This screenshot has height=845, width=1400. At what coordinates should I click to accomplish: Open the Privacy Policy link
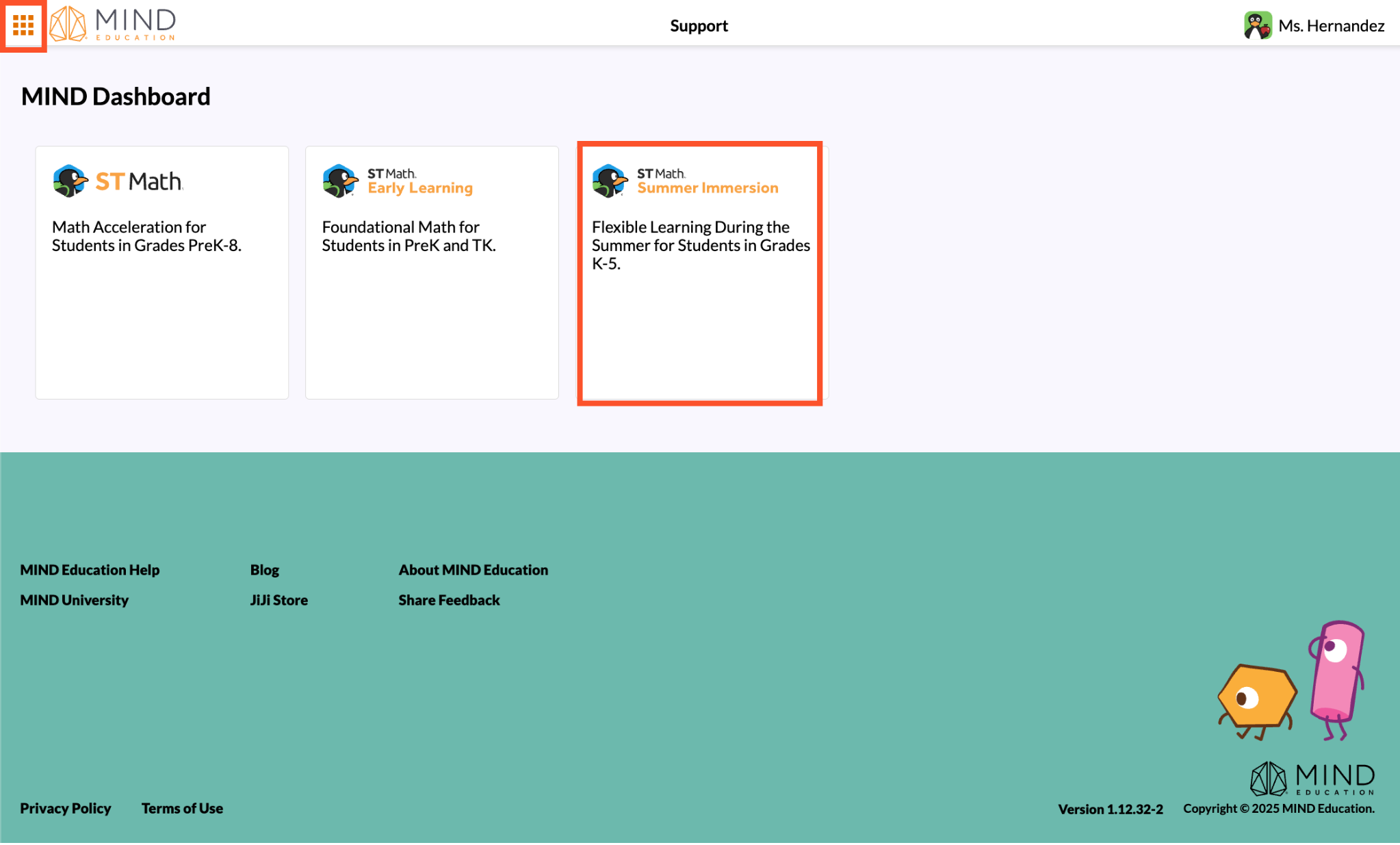click(65, 808)
